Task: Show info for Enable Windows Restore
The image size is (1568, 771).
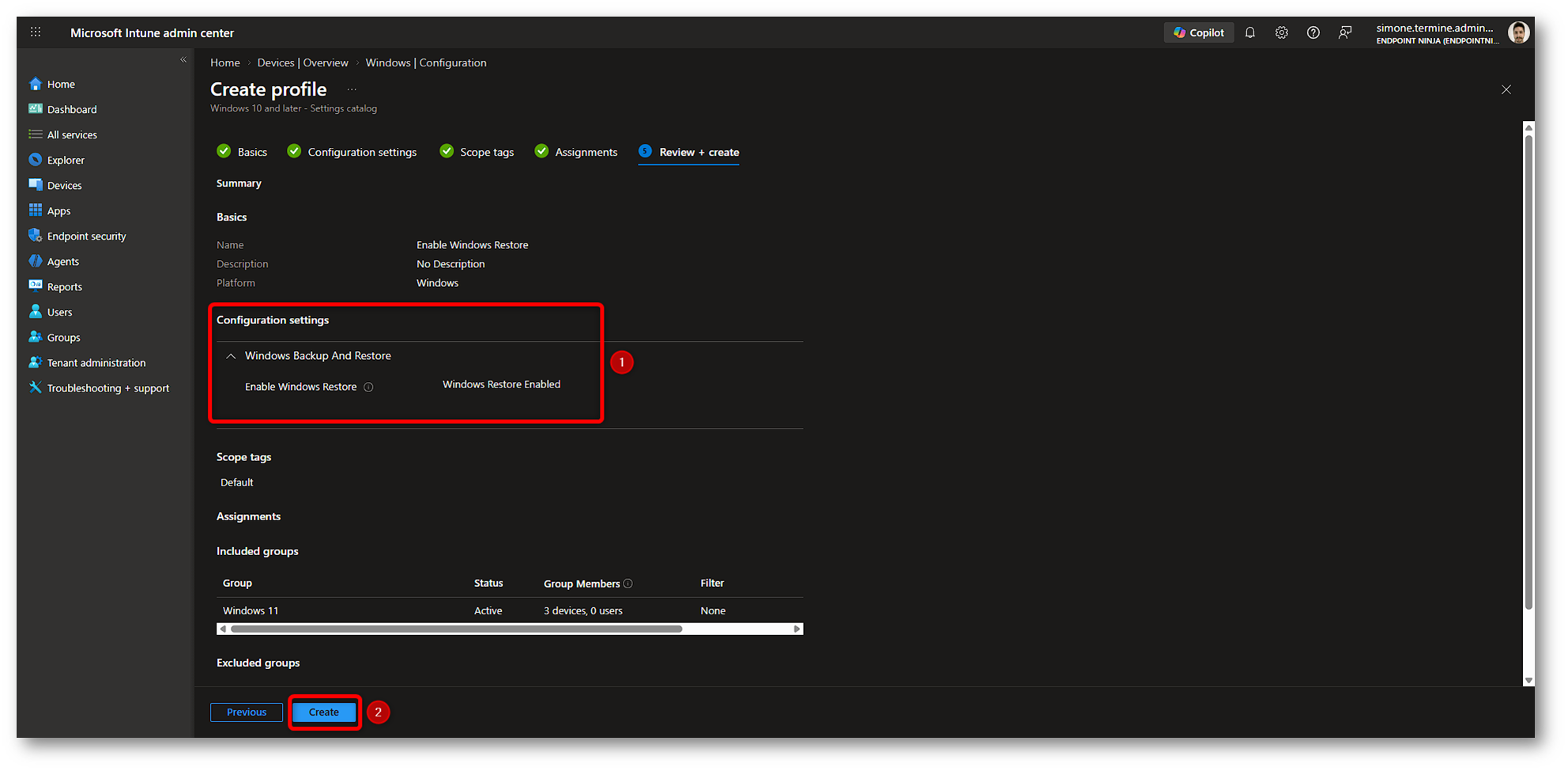Action: click(368, 387)
